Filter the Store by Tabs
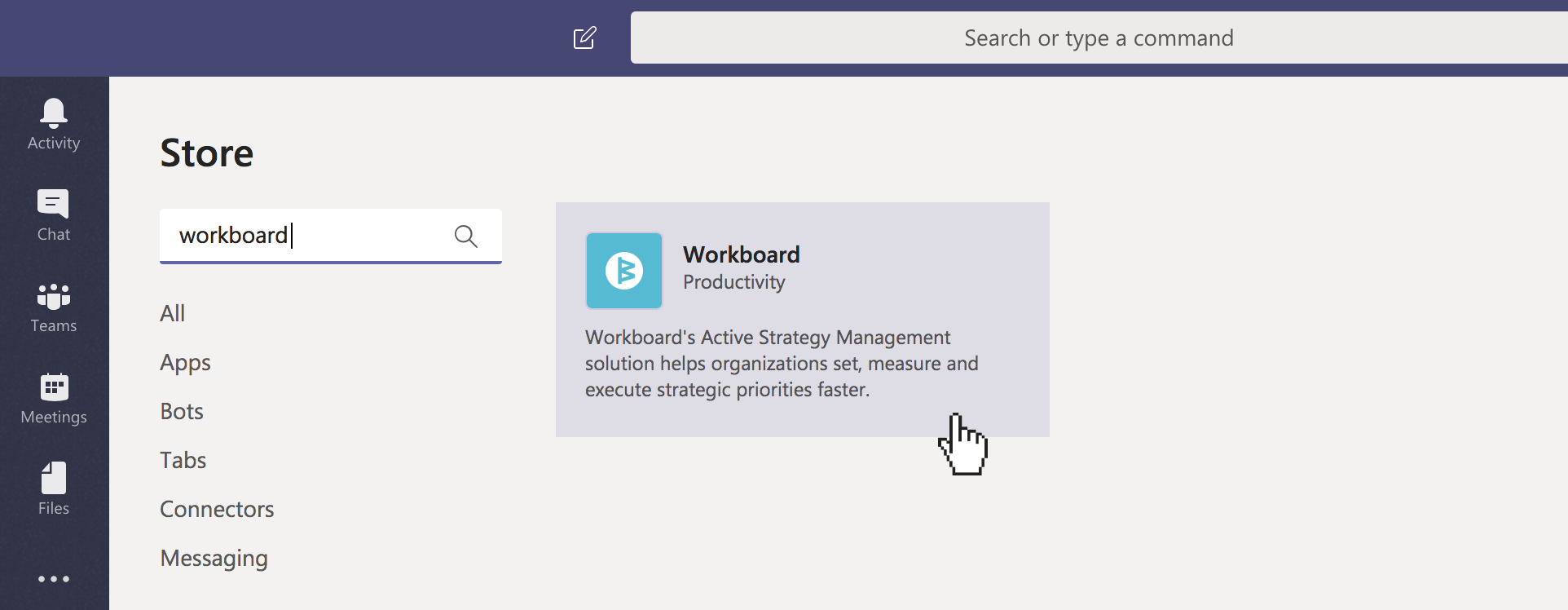The height and width of the screenshot is (610, 1568). (183, 460)
